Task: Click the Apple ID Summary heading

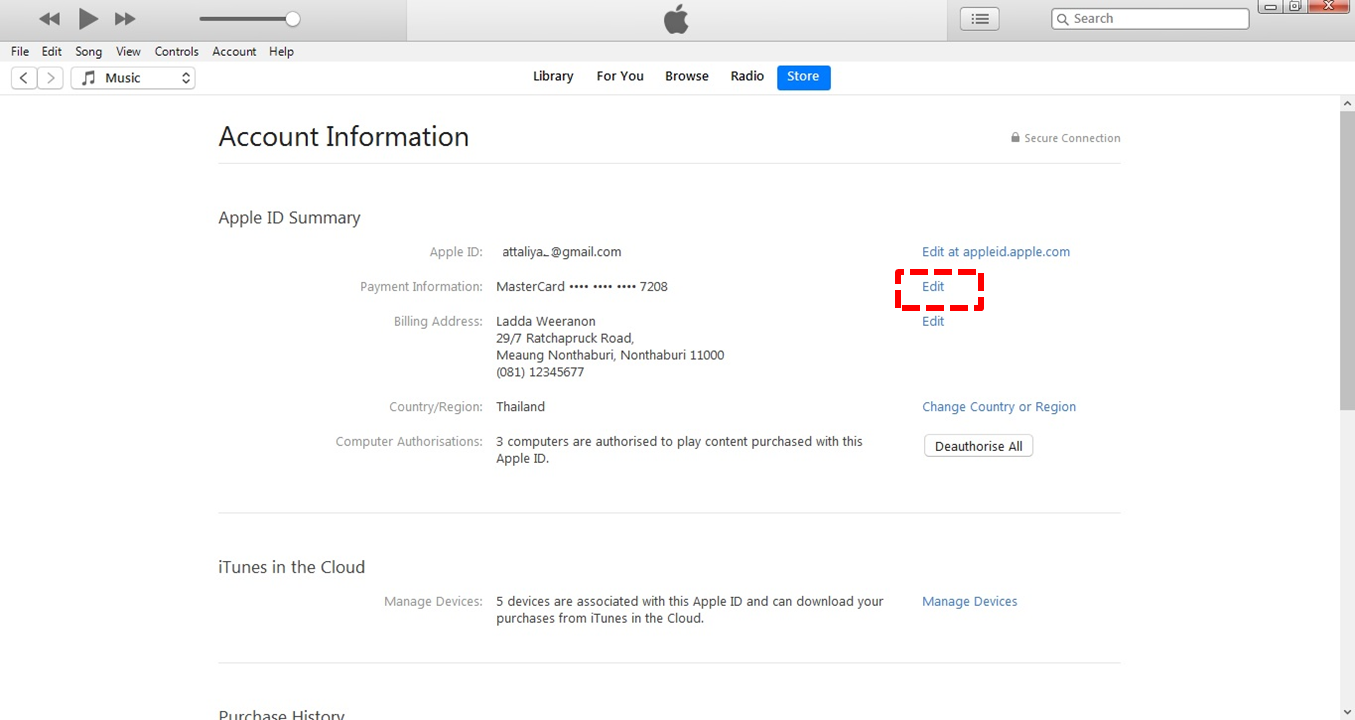Action: pyautogui.click(x=289, y=218)
